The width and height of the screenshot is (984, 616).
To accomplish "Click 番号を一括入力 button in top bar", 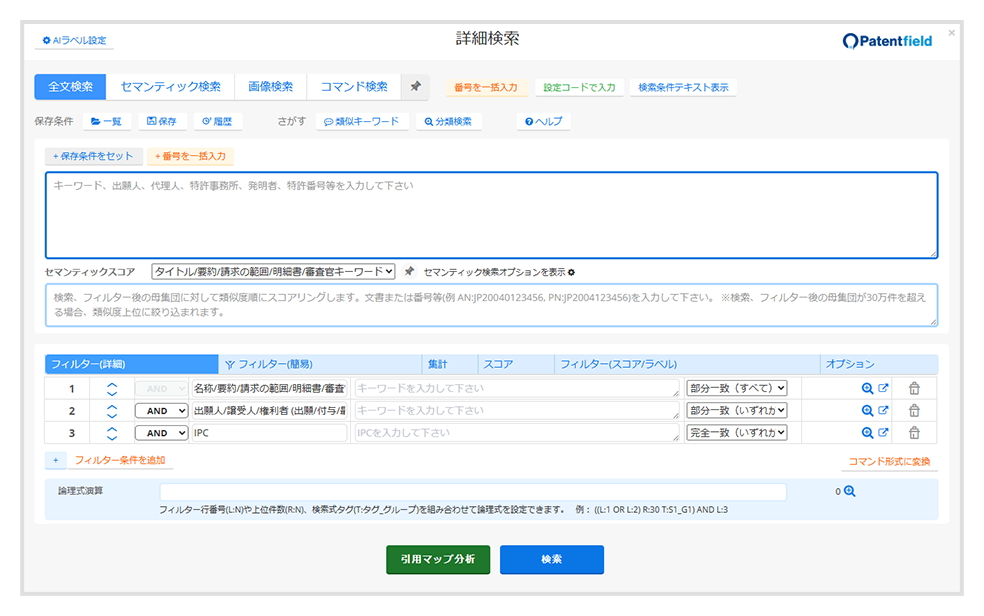I will click(486, 87).
